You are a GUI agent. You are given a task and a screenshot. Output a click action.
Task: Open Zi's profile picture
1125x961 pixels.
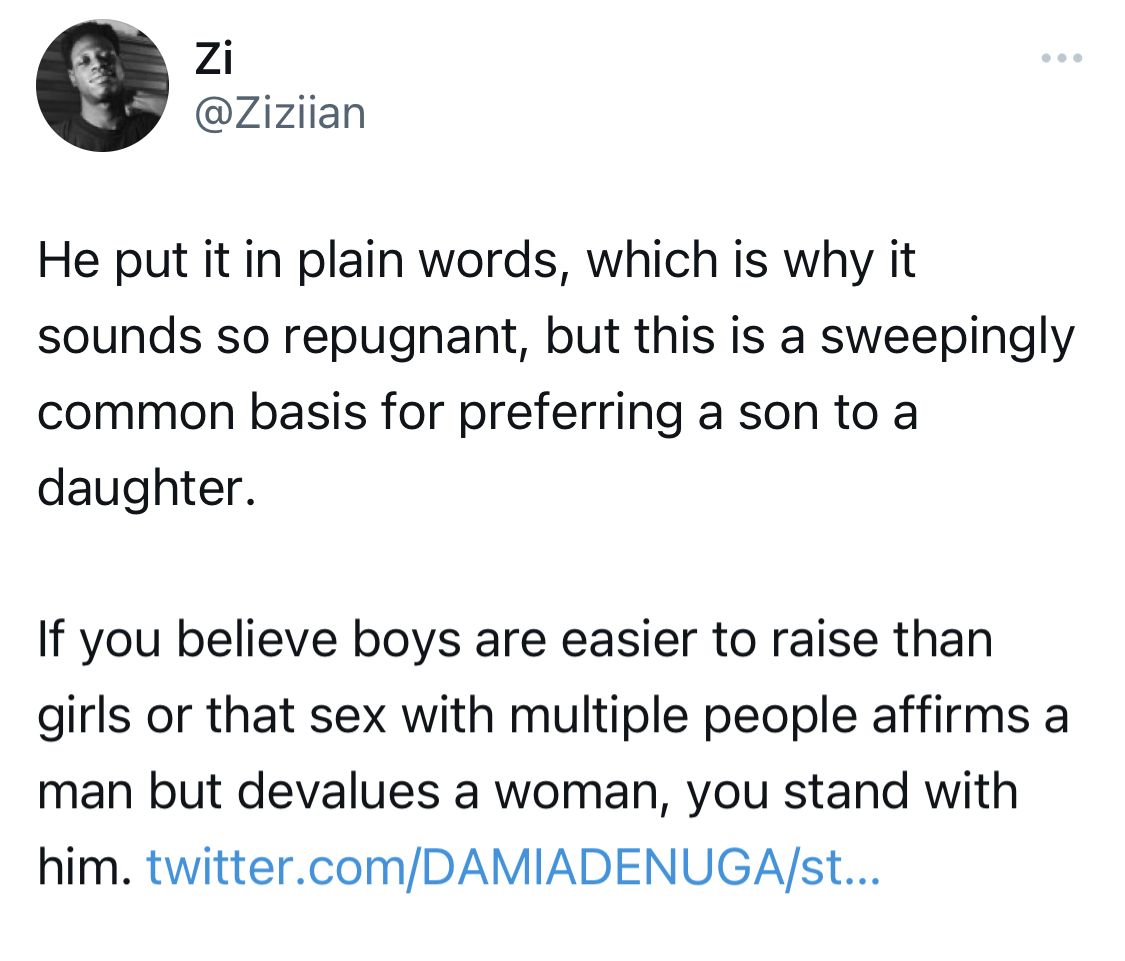103,85
